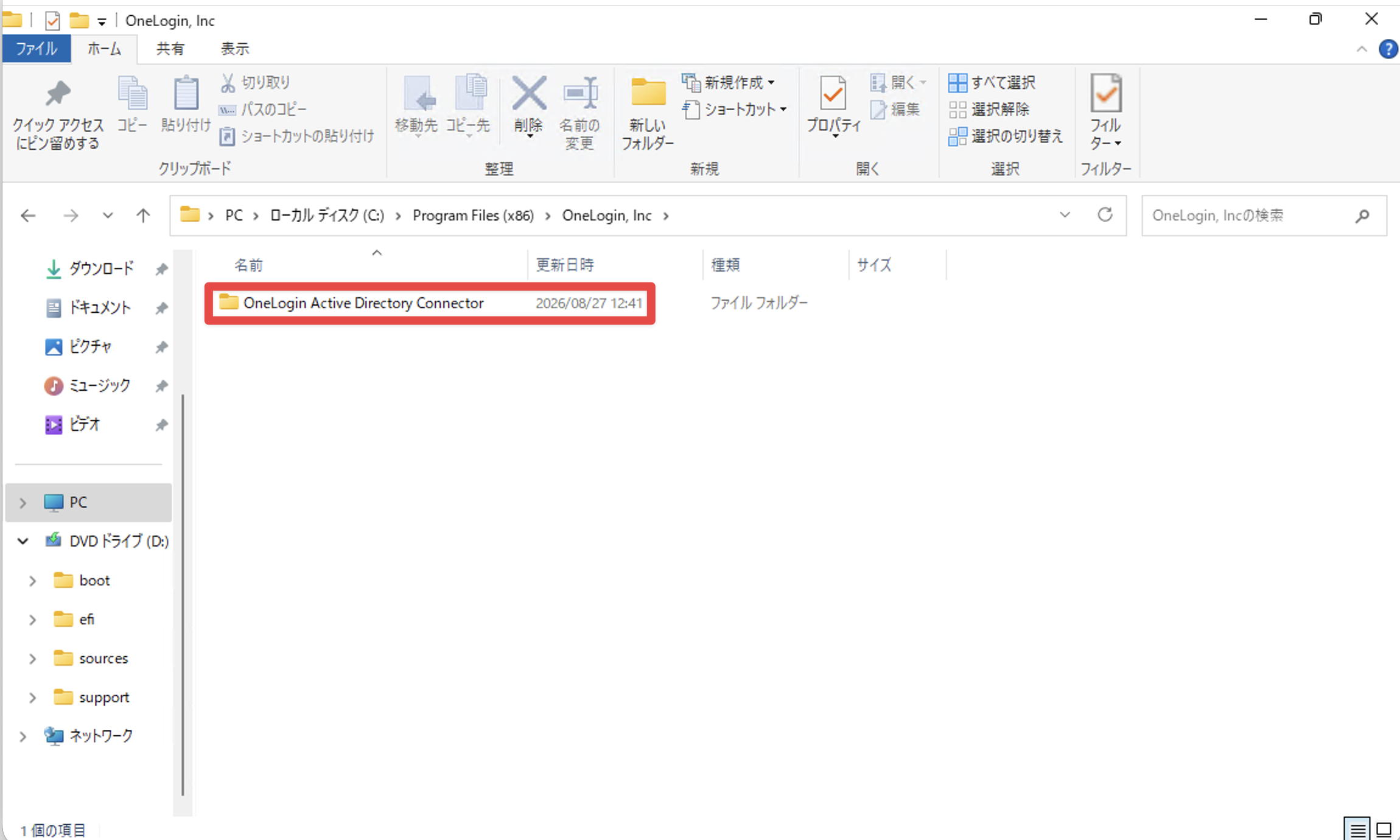Screen dimensions: 1400x840
Task: Open the address bar history dropdown
Action: click(1065, 215)
